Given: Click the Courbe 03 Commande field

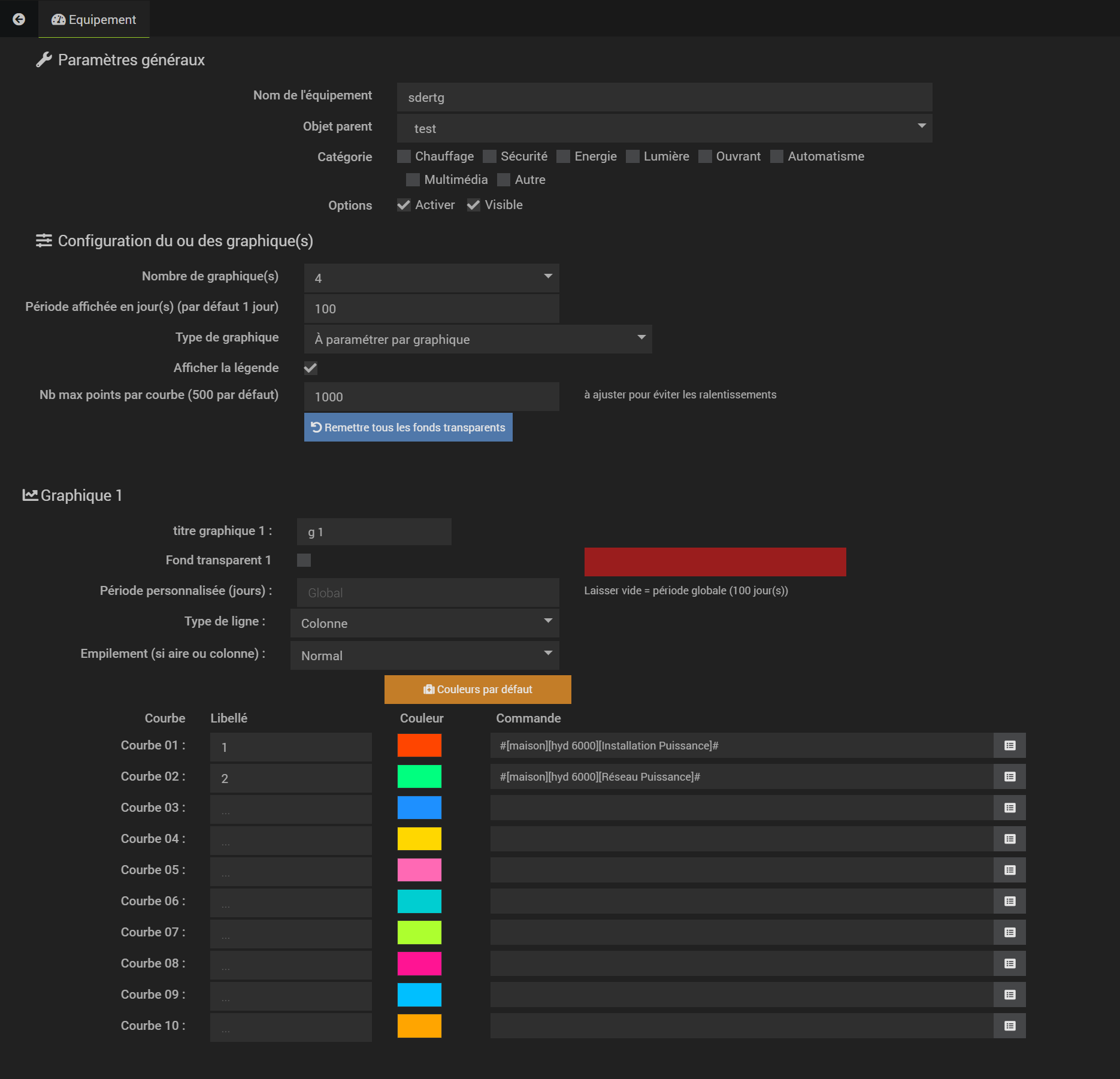Looking at the screenshot, I should (x=742, y=808).
